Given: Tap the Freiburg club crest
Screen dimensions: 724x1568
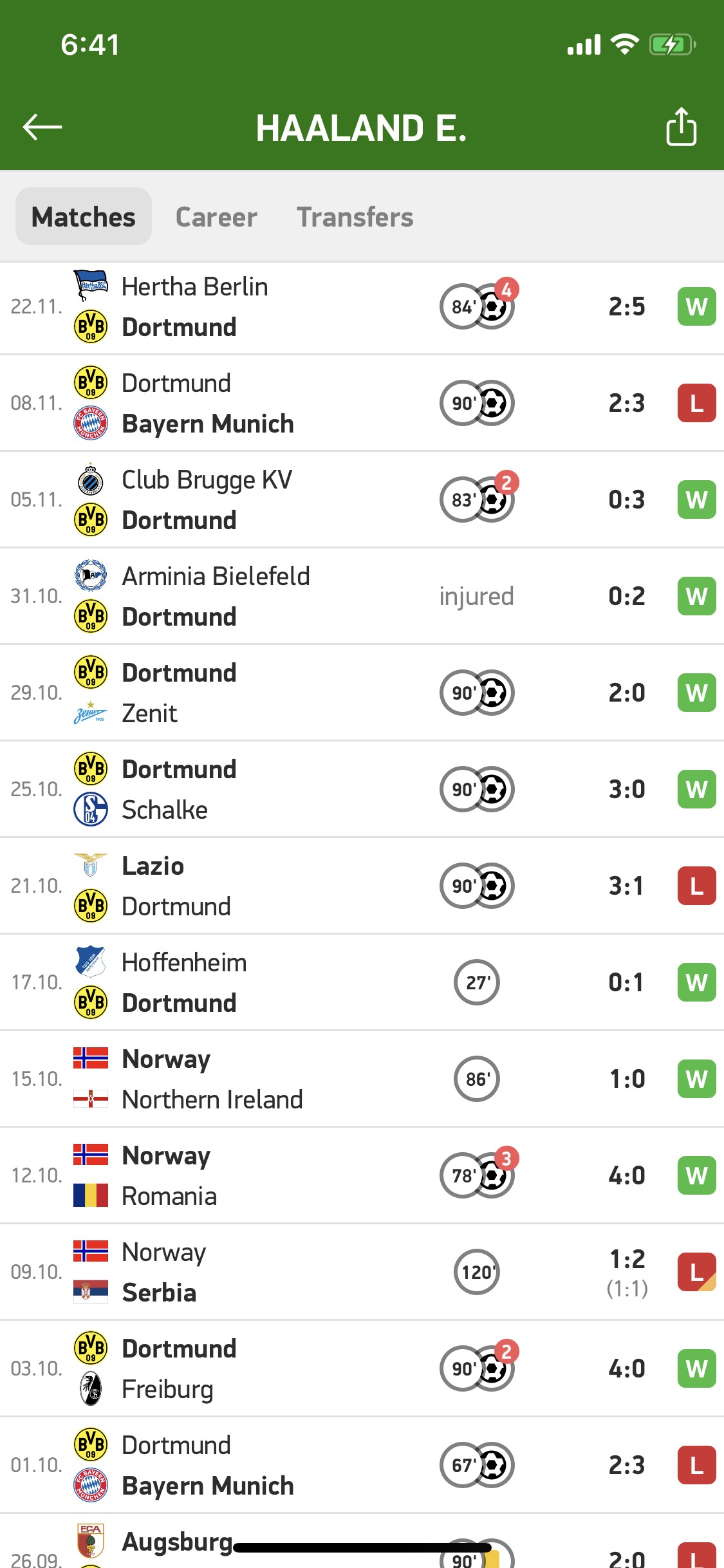Looking at the screenshot, I should pyautogui.click(x=91, y=1388).
